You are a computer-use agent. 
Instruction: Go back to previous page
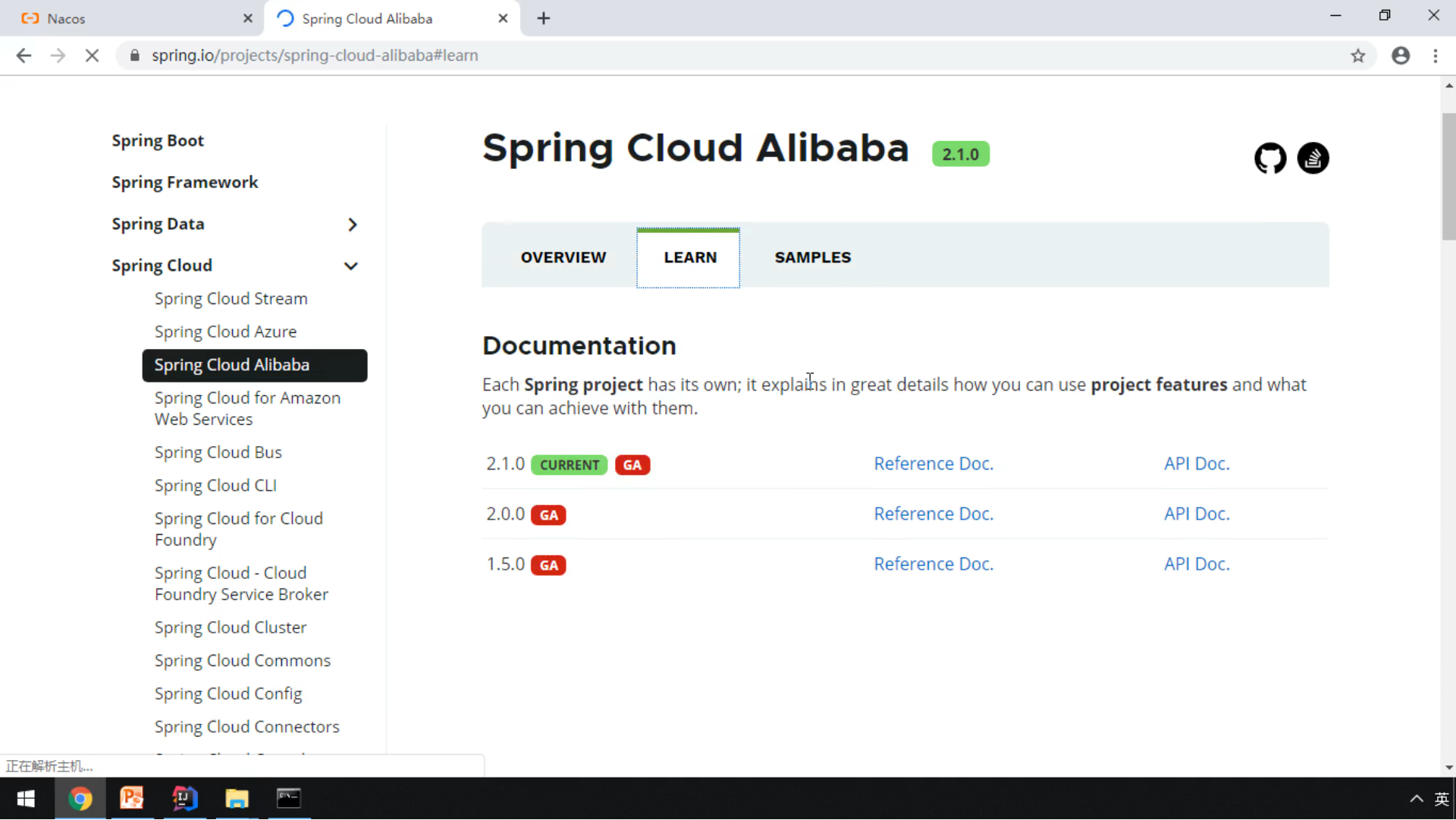tap(24, 55)
